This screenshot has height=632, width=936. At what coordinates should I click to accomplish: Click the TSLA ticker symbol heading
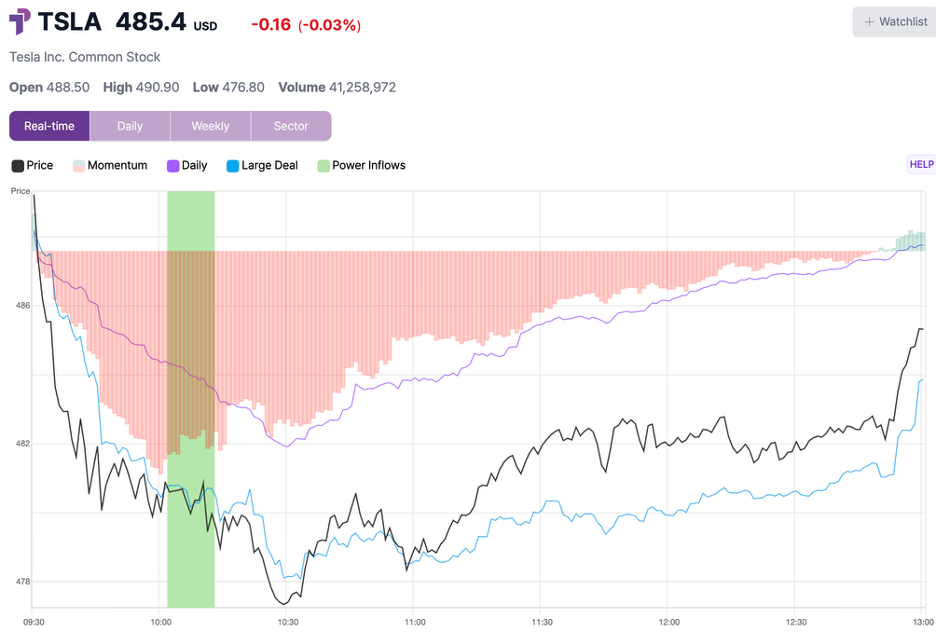(70, 21)
